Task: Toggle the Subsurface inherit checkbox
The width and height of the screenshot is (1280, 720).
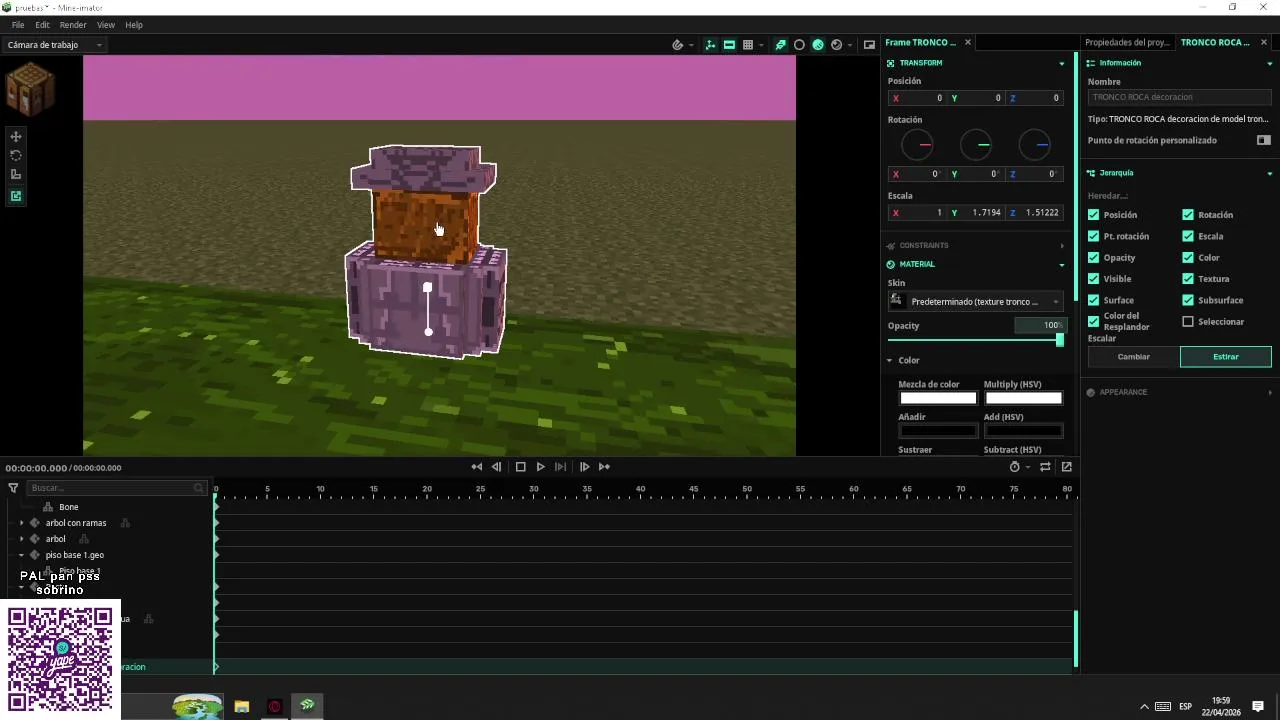Action: click(x=1188, y=300)
